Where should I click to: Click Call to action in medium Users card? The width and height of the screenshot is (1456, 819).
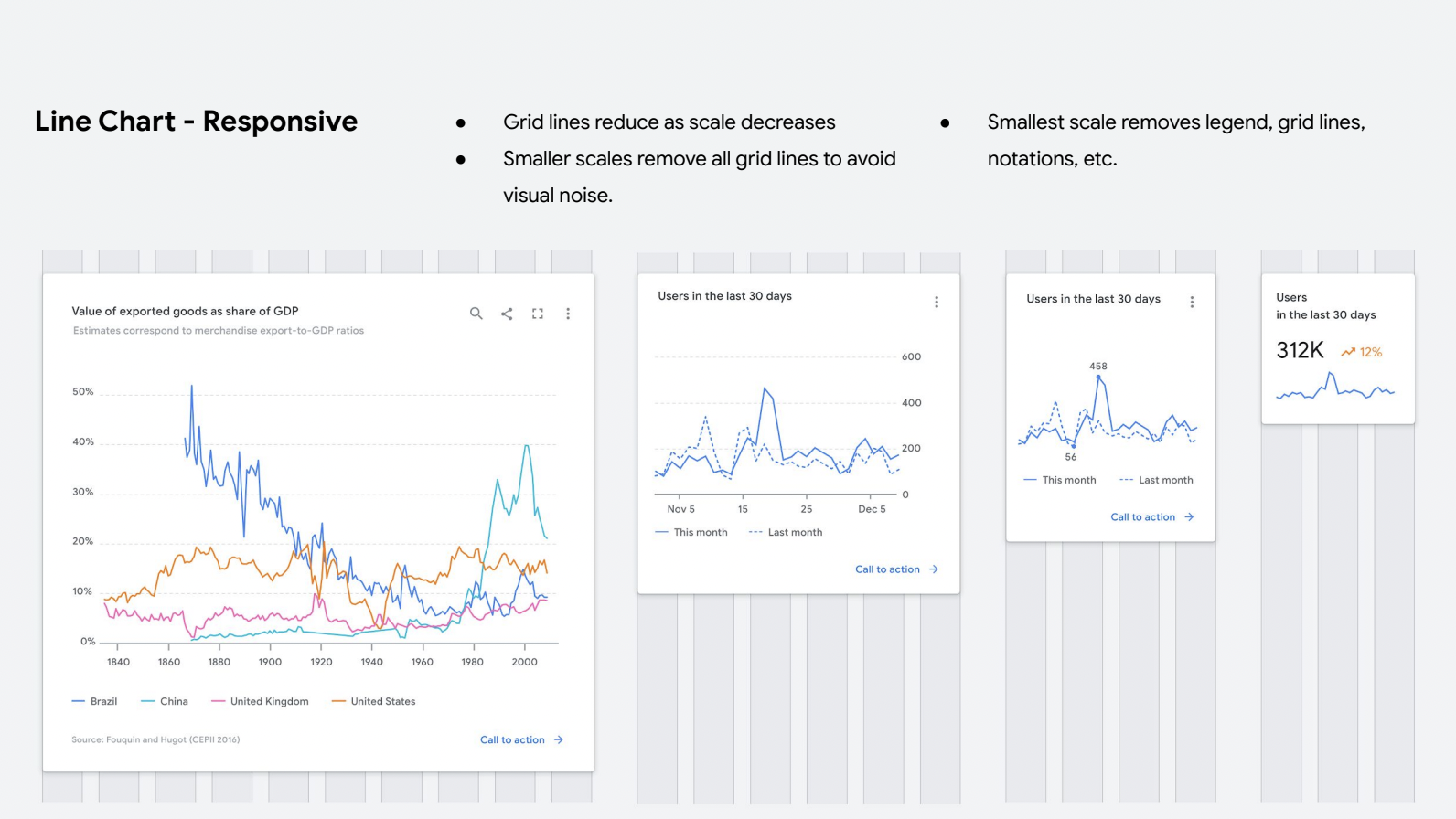[887, 569]
